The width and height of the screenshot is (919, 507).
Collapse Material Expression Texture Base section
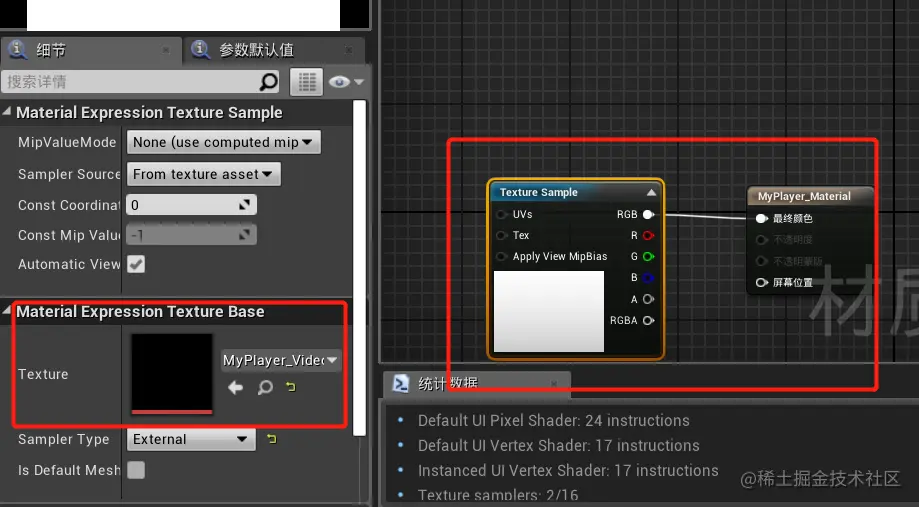[x=7, y=311]
